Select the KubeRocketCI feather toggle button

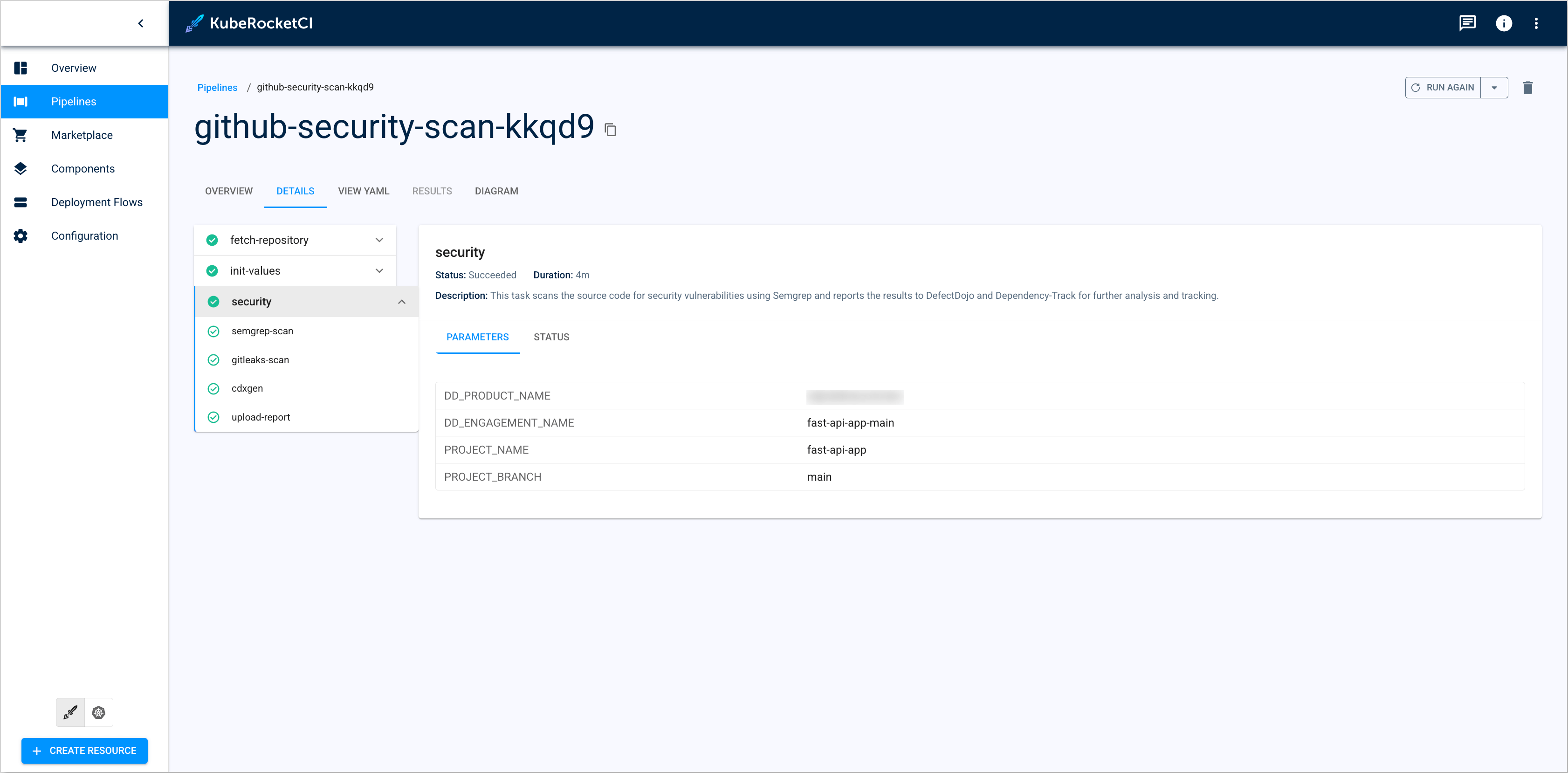[x=69, y=711]
